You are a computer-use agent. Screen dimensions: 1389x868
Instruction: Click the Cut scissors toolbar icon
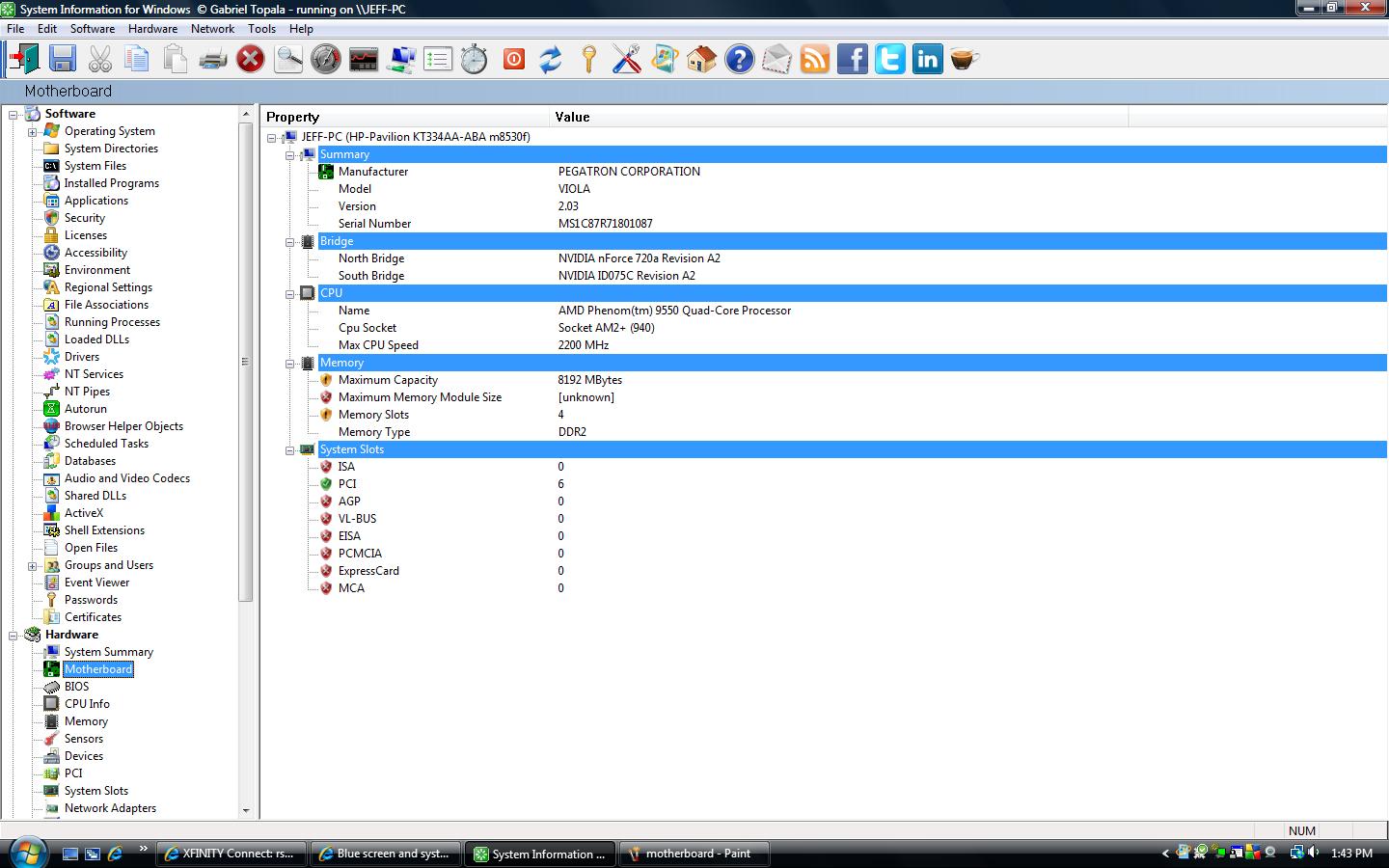[x=100, y=60]
